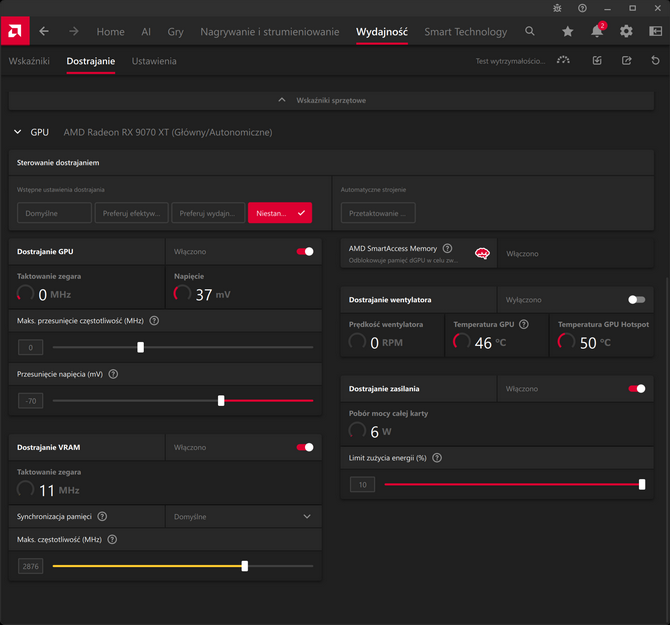Show help for Maks. przesunięcie częstotliwość
670x625 pixels.
(x=154, y=320)
